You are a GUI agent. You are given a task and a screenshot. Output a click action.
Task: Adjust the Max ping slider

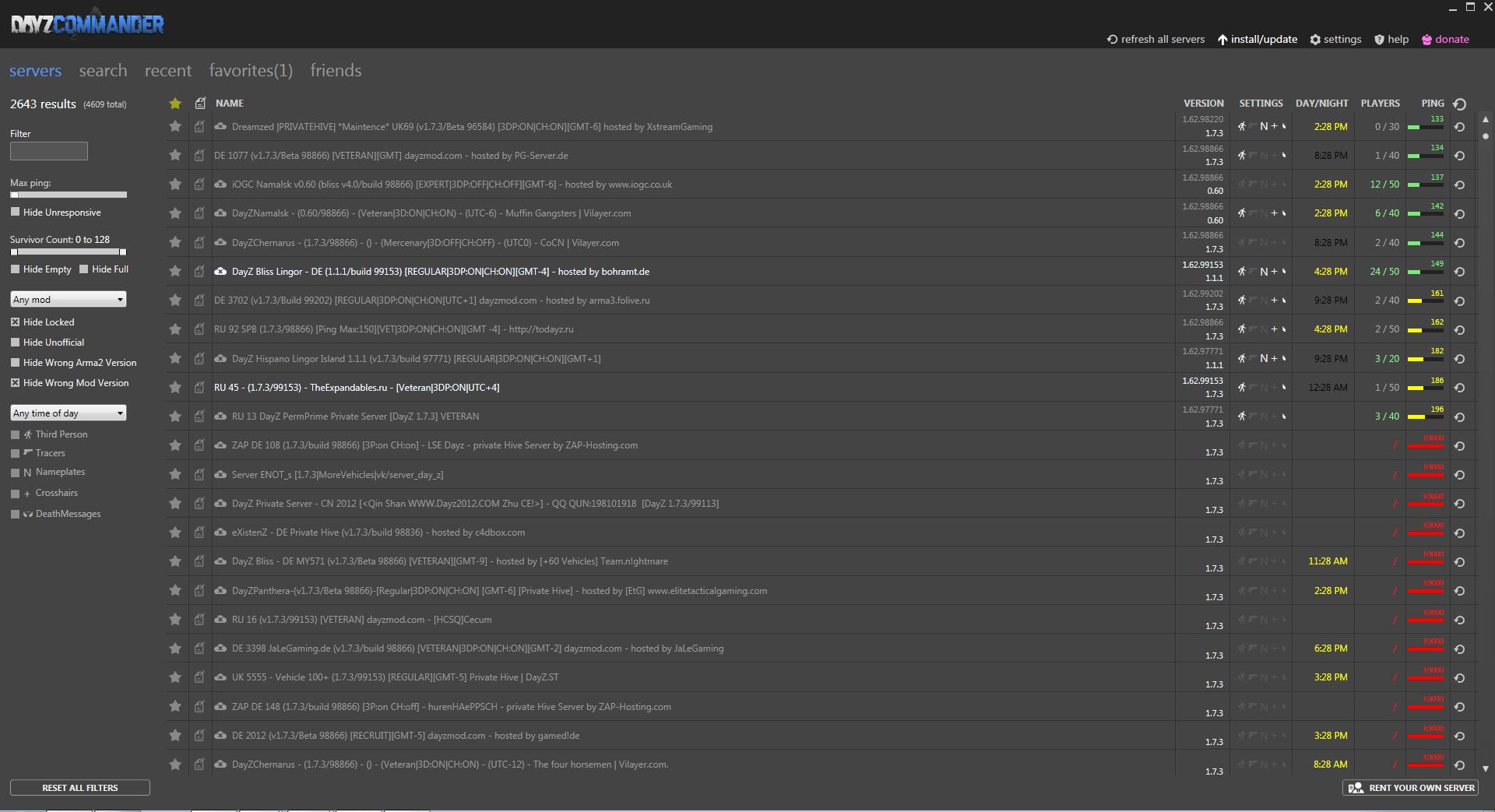tap(69, 195)
